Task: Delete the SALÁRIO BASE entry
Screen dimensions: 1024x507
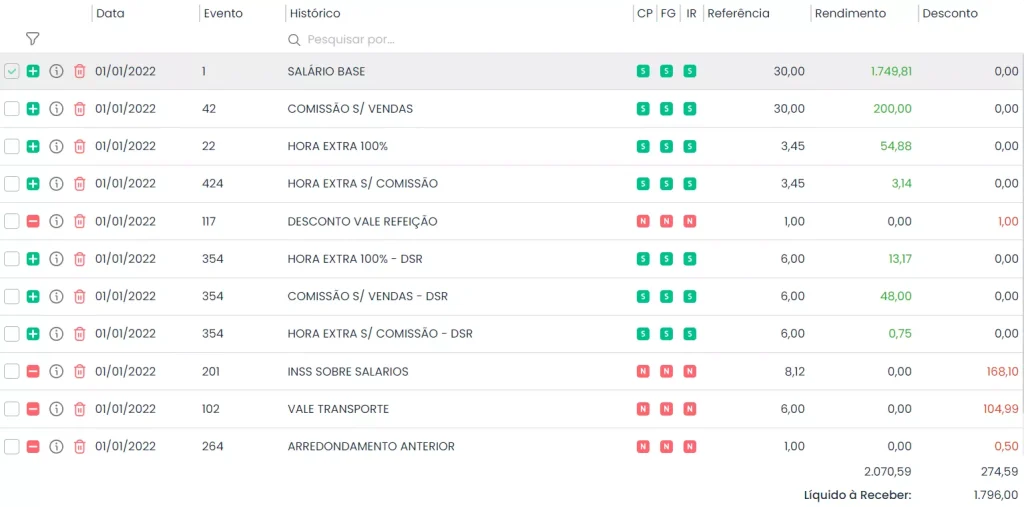Action: click(79, 71)
